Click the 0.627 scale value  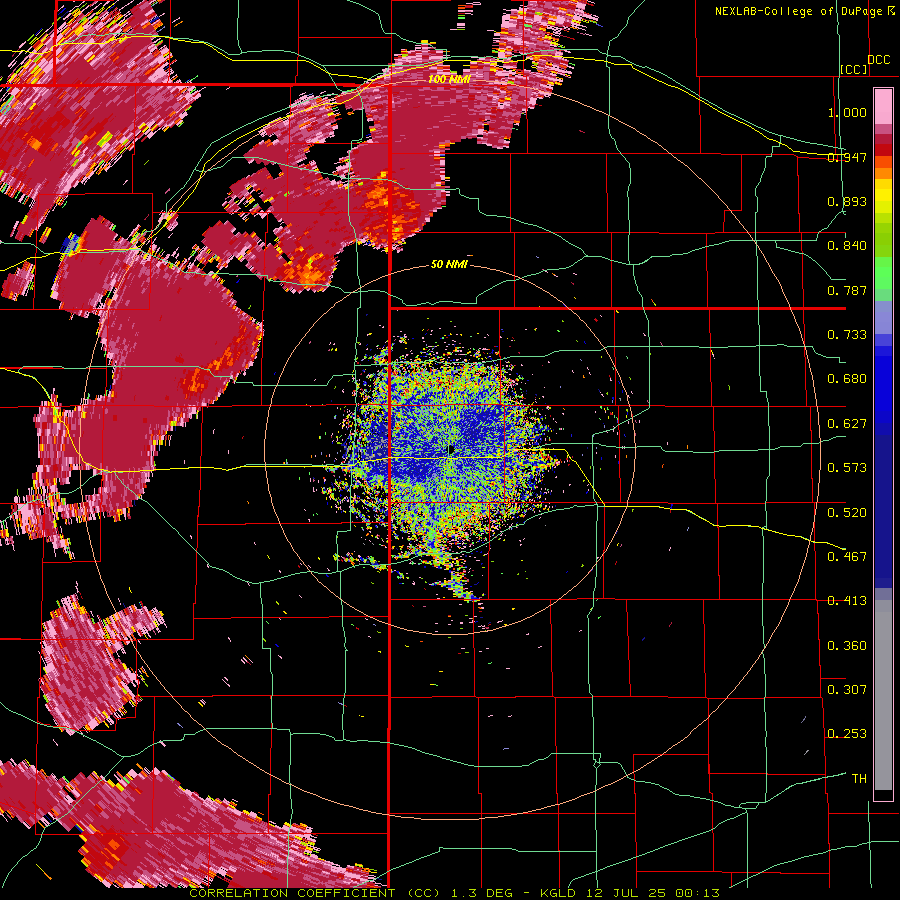pyautogui.click(x=847, y=424)
